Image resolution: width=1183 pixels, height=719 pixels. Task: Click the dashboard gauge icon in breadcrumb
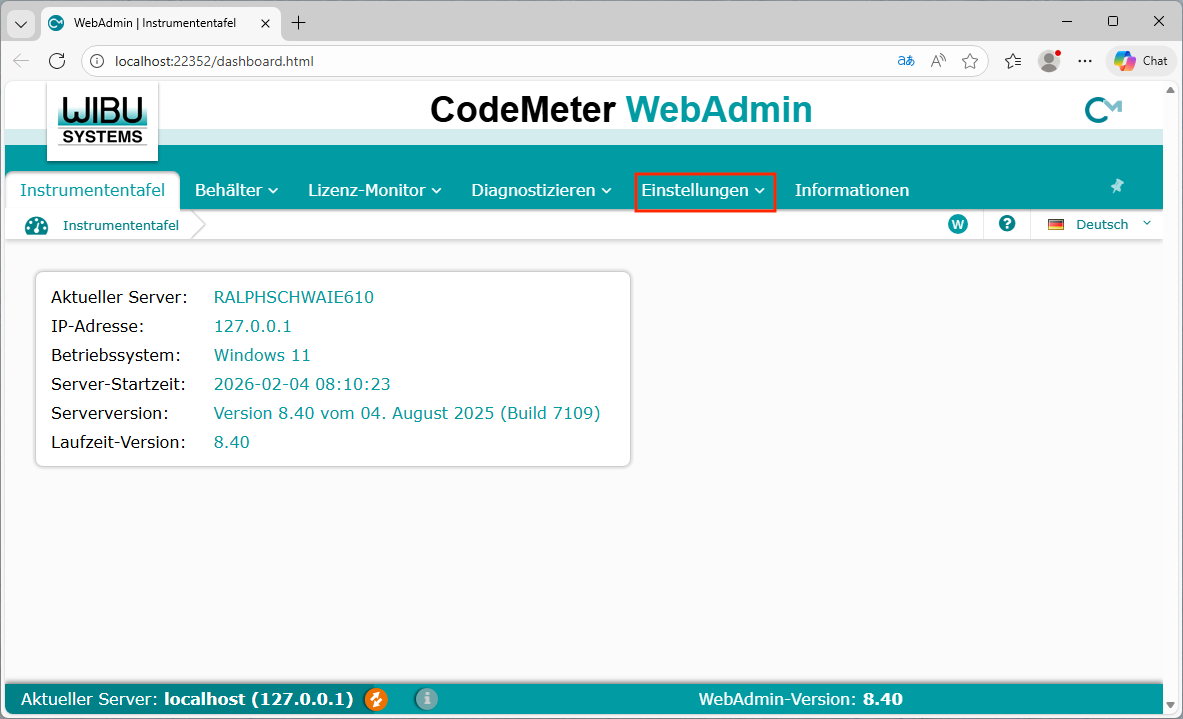pyautogui.click(x=37, y=226)
